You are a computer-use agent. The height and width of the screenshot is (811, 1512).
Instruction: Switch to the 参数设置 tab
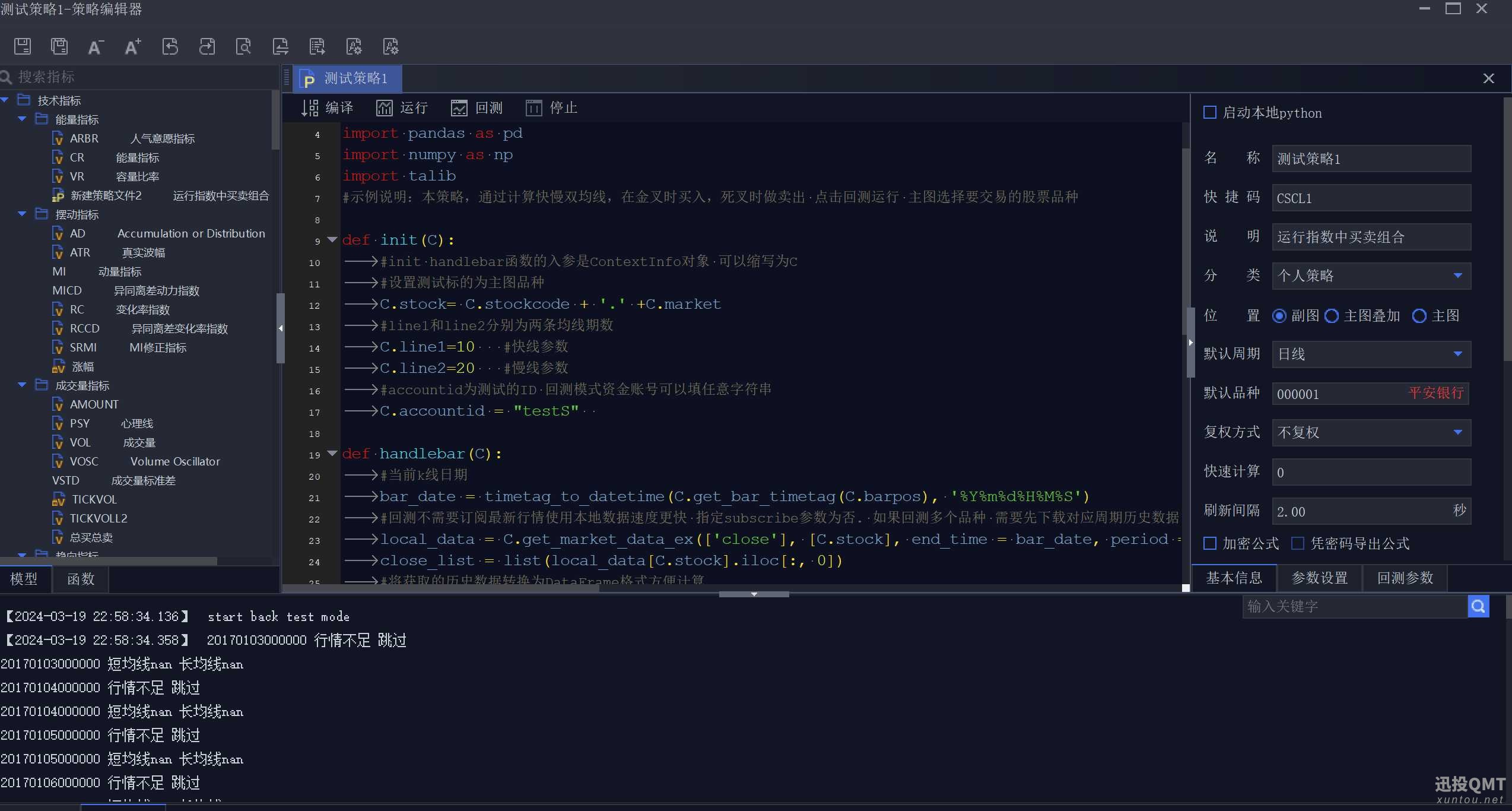pyautogui.click(x=1320, y=578)
